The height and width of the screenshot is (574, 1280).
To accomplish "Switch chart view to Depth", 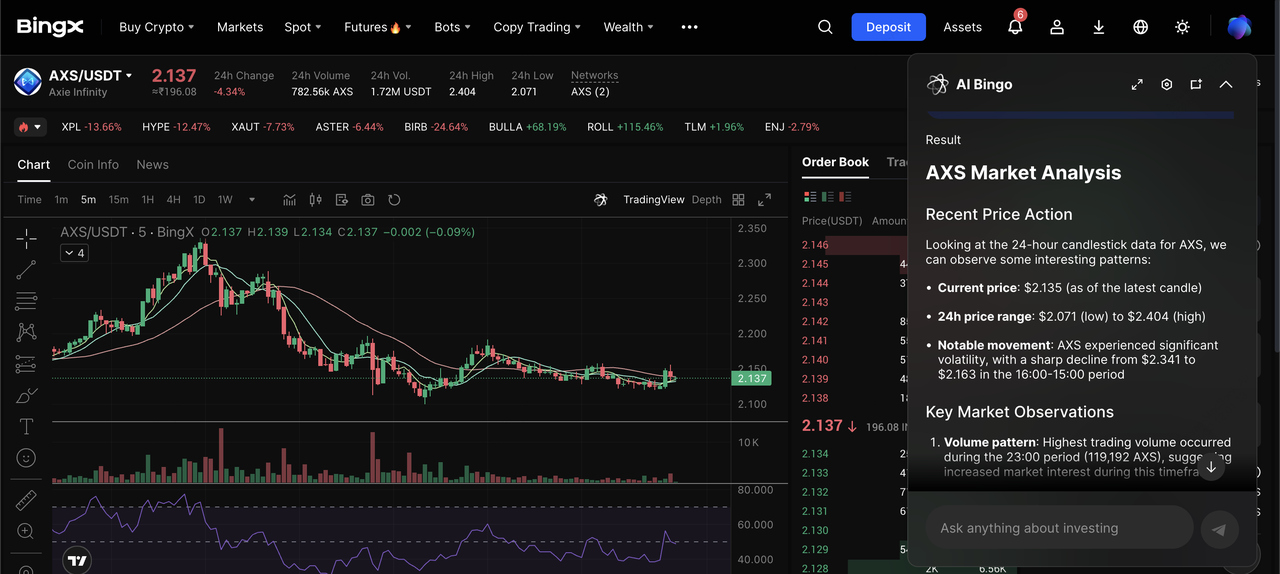I will [x=706, y=200].
